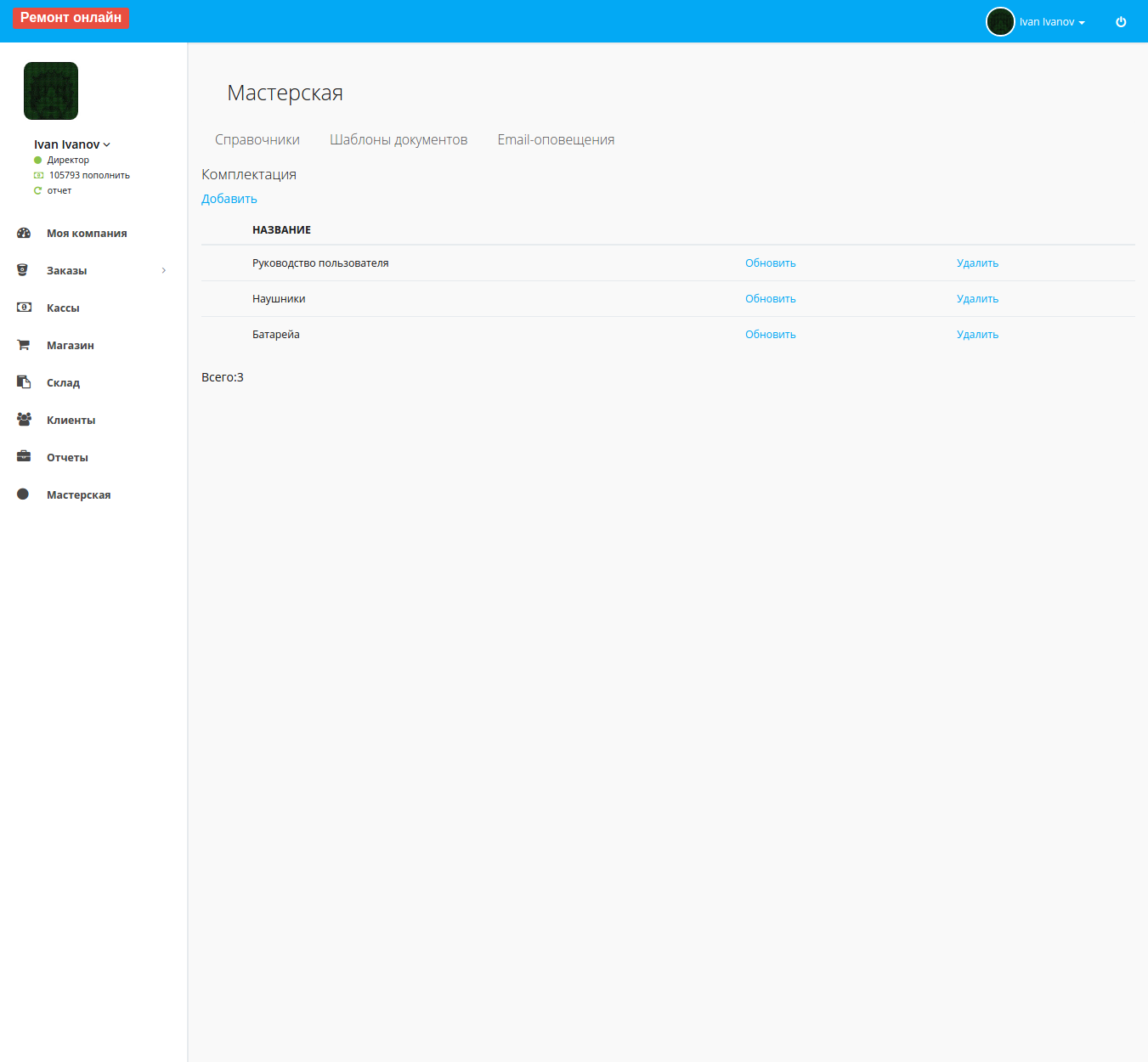Screen dimensions: 1148x1062
Task: Open the отчет link in sidebar
Action: tap(59, 190)
